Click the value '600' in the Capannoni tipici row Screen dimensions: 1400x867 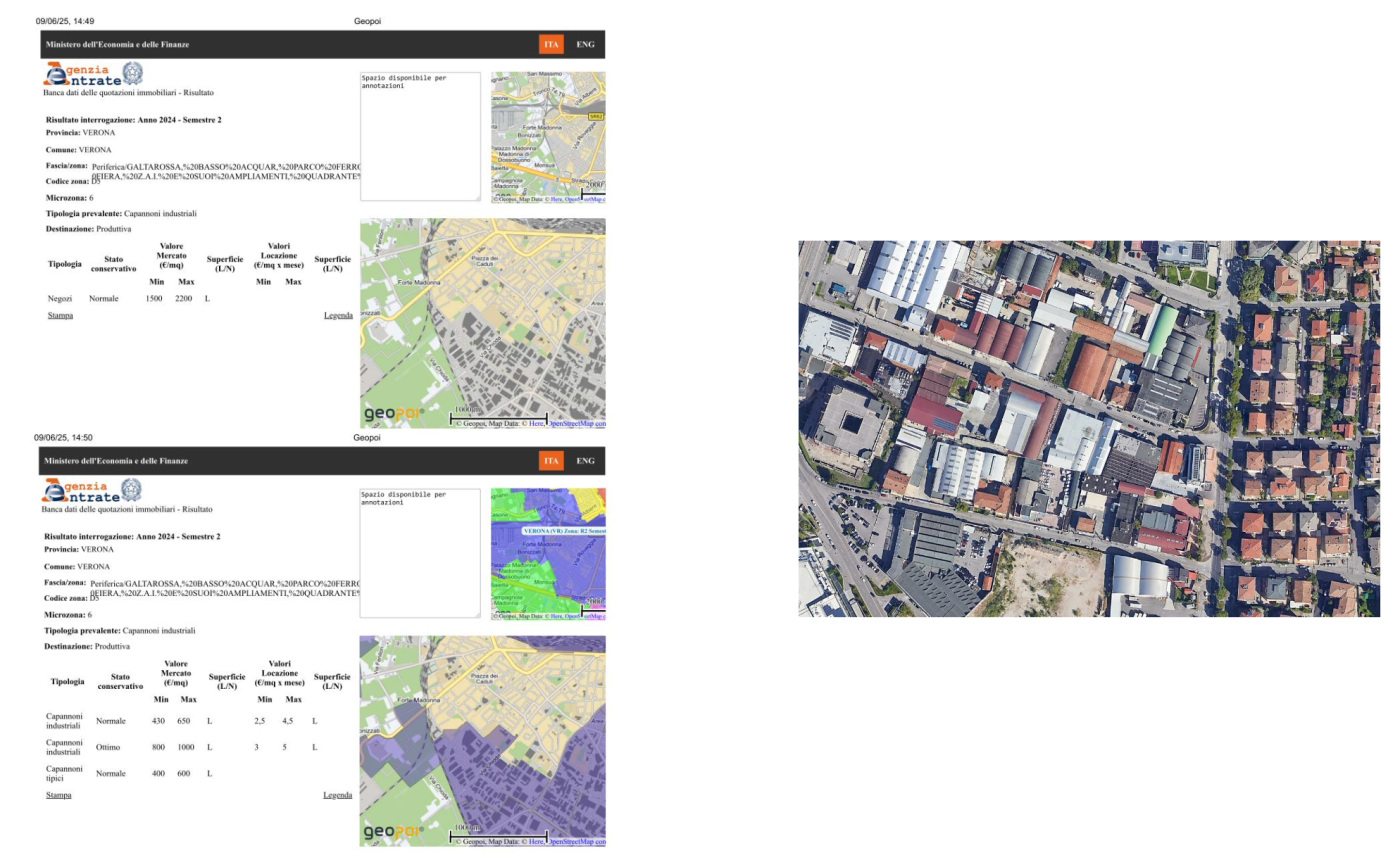[x=183, y=773]
